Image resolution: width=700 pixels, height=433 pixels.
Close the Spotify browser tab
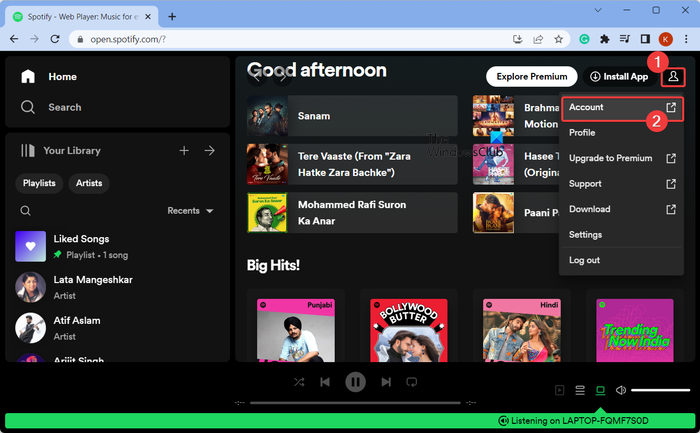pyautogui.click(x=148, y=17)
